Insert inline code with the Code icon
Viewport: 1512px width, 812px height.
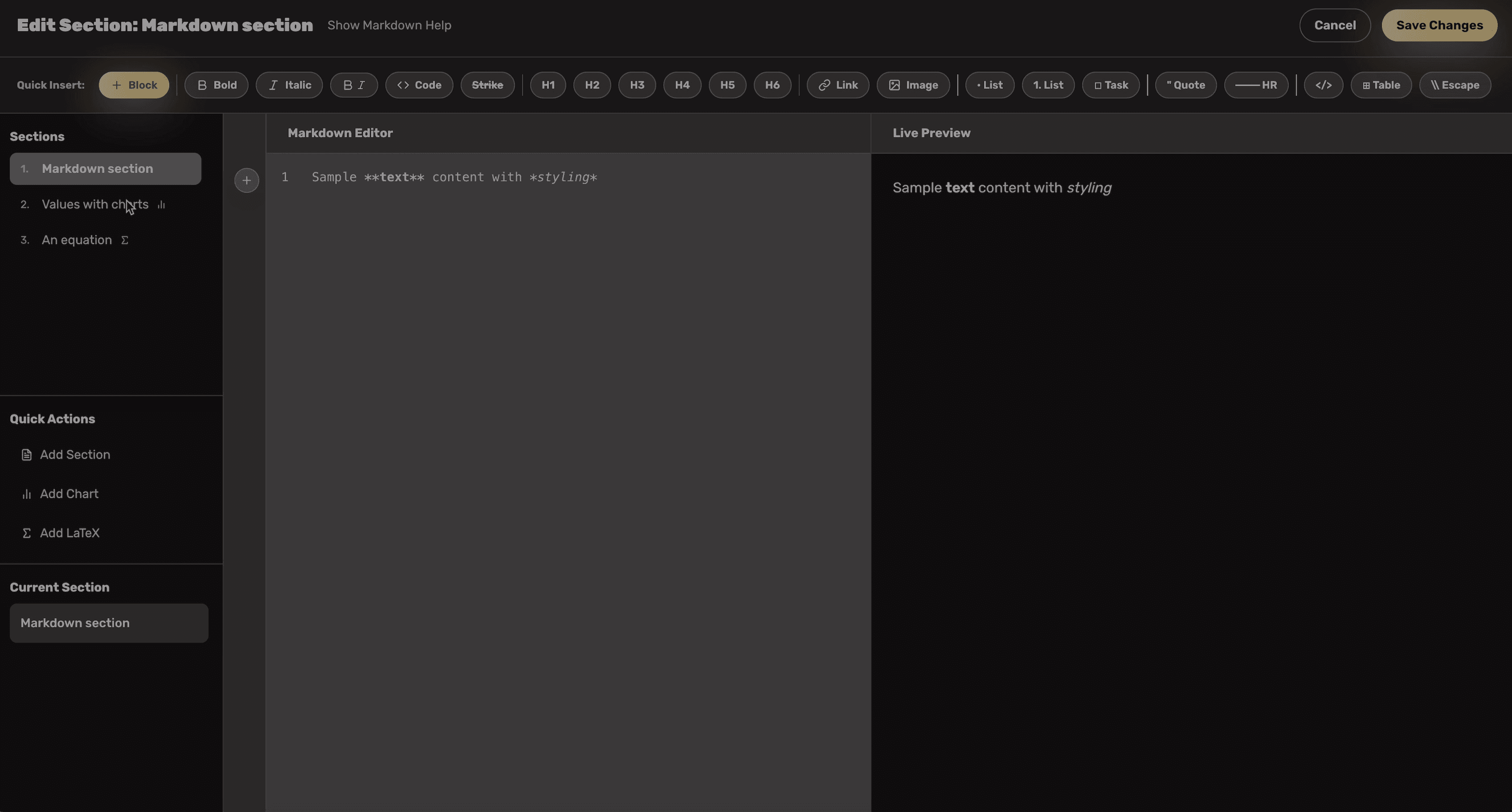[419, 85]
